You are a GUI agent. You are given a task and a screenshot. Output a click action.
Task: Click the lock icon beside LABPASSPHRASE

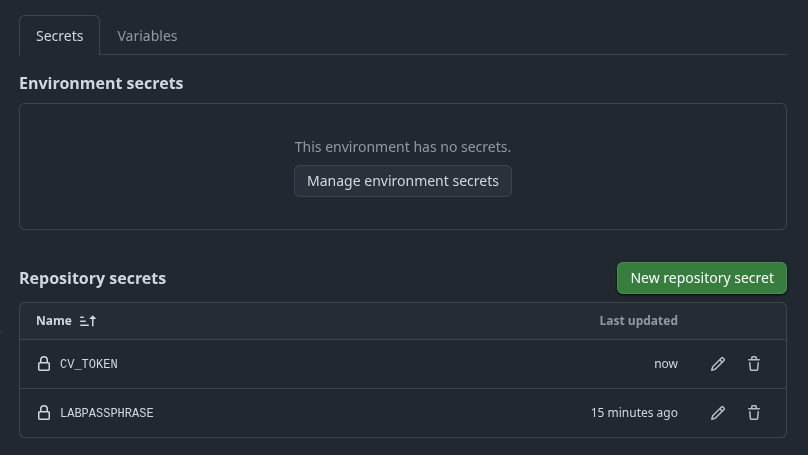pyautogui.click(x=44, y=412)
